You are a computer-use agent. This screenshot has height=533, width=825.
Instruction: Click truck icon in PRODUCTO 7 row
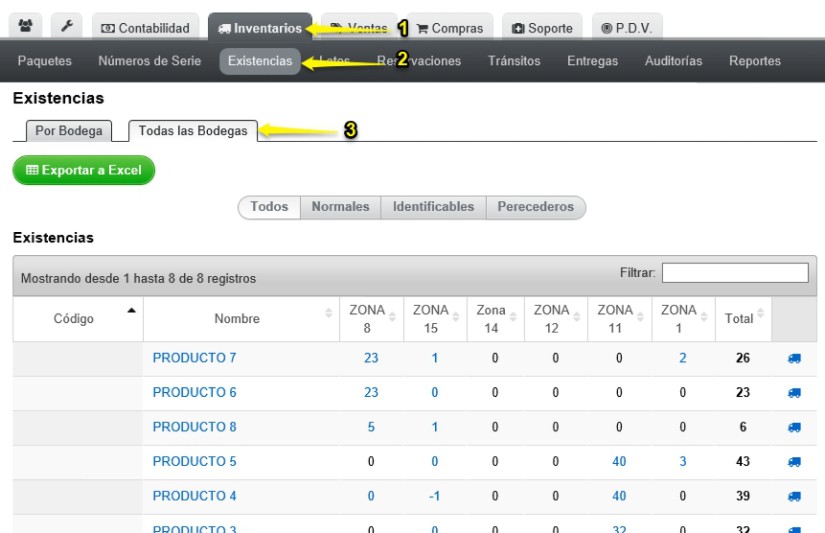794,358
